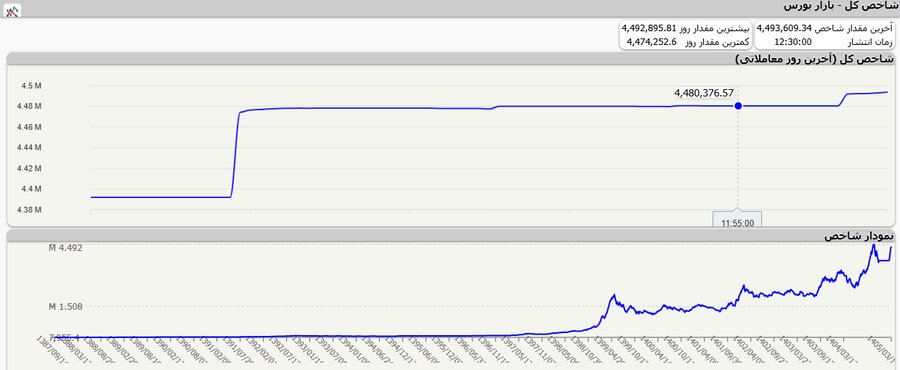Select the publish time 12:30:00
Screen dimensions: 900x370
793,42
